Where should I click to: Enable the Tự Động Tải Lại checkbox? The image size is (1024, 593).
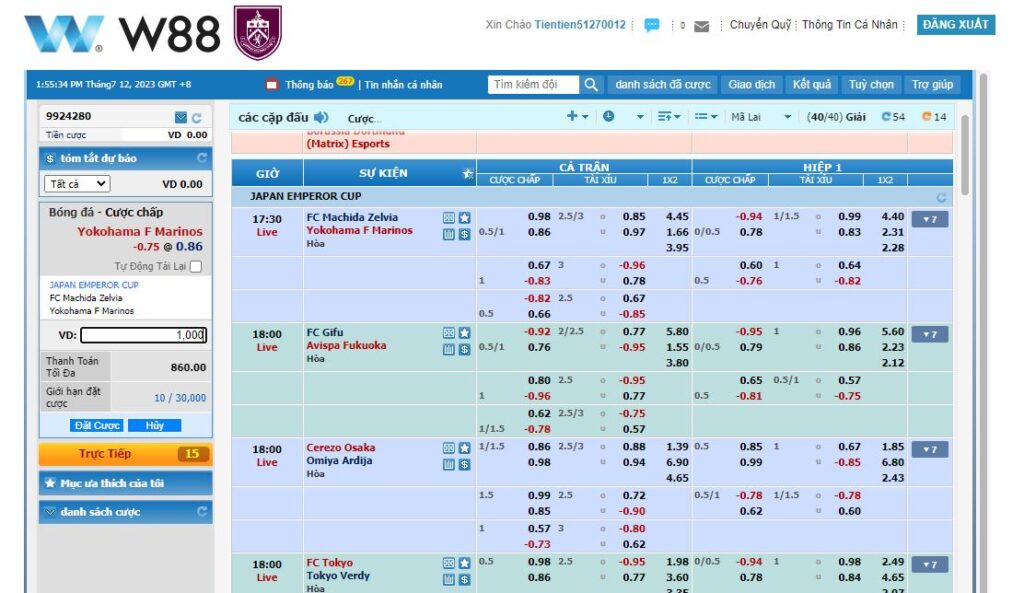[x=196, y=266]
